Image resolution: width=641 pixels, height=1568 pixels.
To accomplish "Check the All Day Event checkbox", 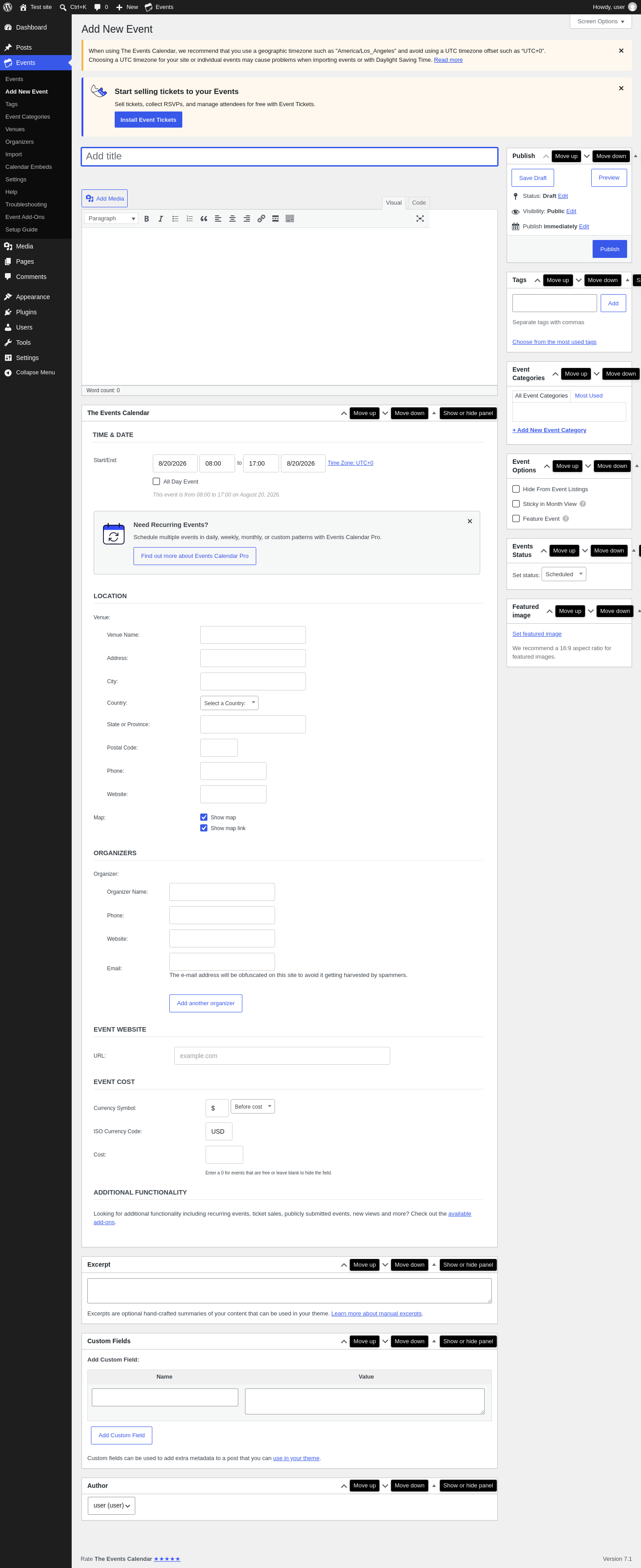I will point(156,481).
